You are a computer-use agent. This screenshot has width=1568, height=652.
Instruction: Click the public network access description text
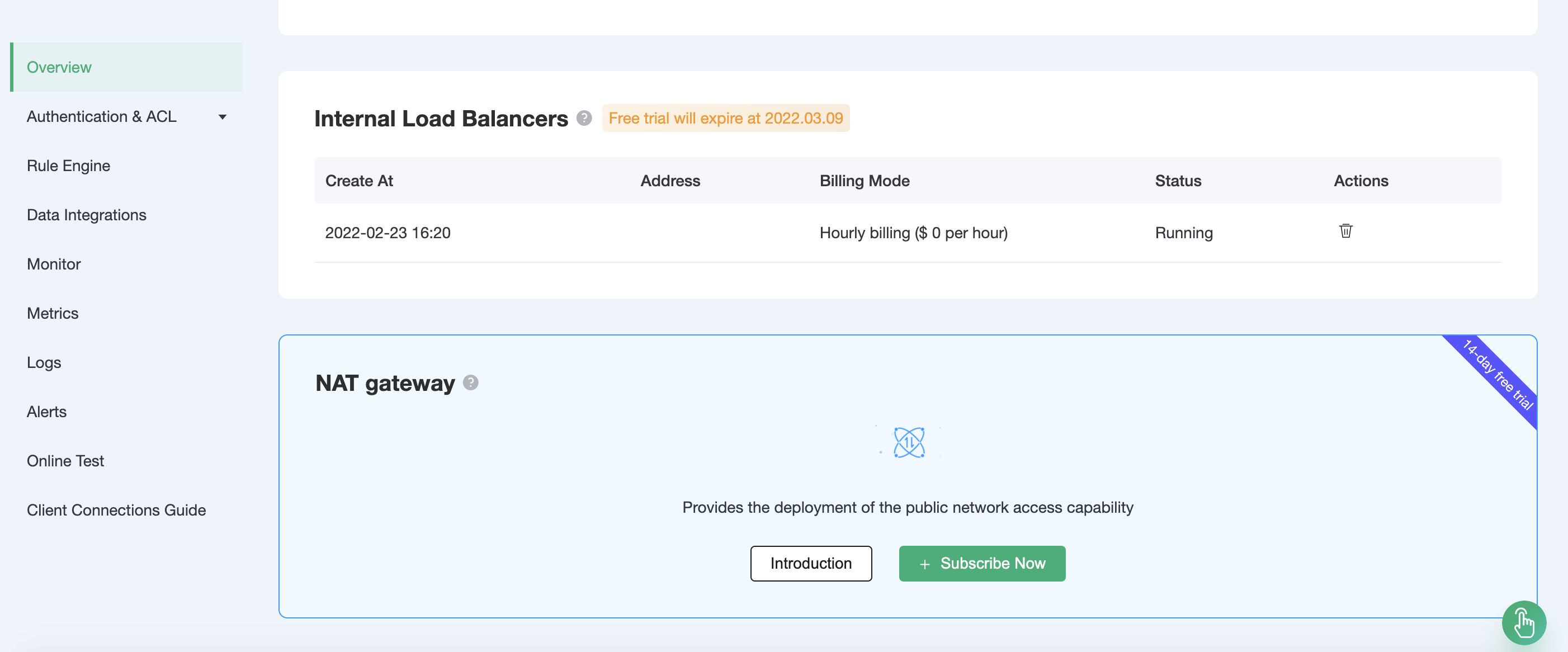coord(908,507)
